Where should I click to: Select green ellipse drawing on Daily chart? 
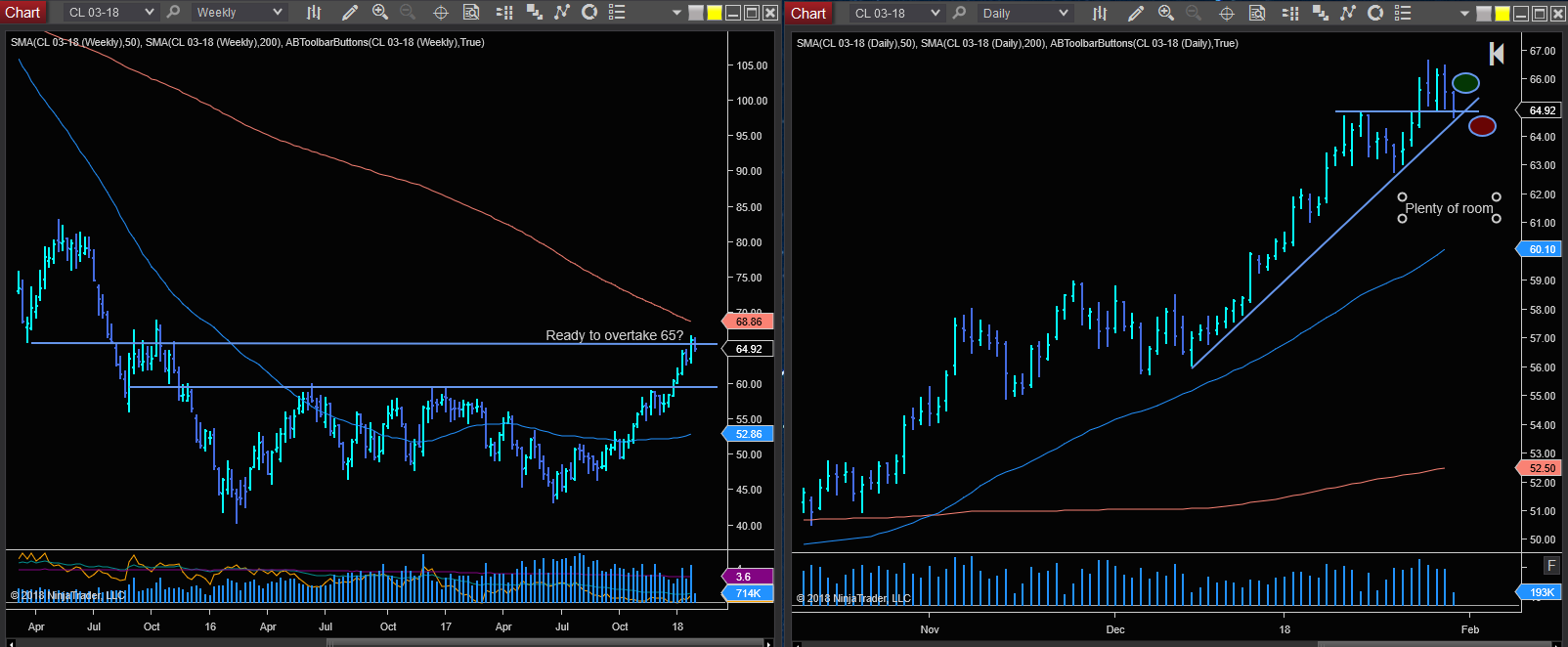(1465, 83)
